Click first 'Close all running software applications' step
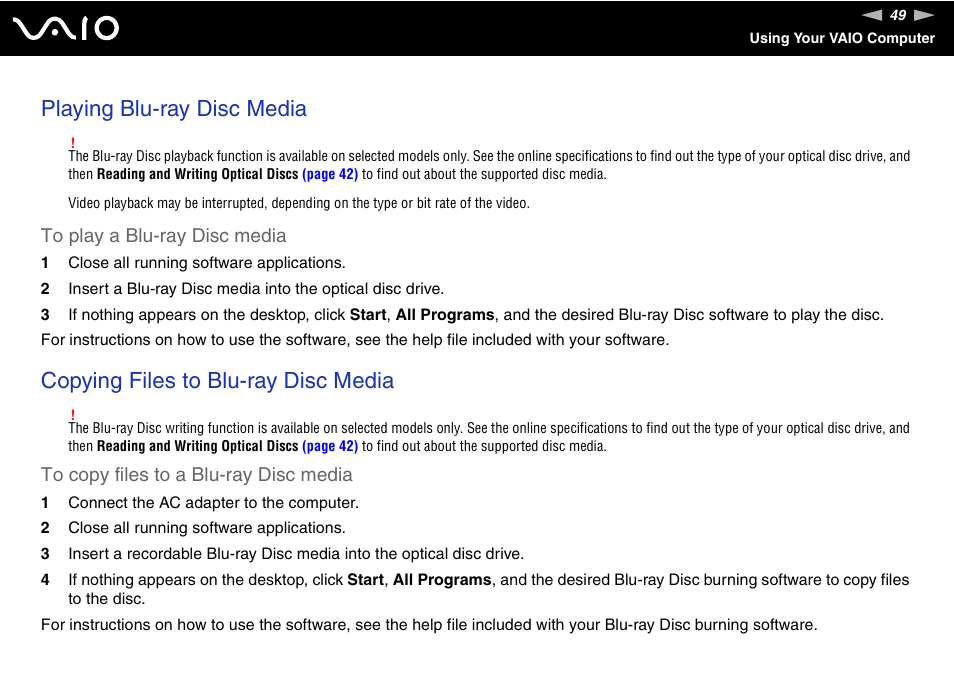This screenshot has width=954, height=674. pos(207,263)
